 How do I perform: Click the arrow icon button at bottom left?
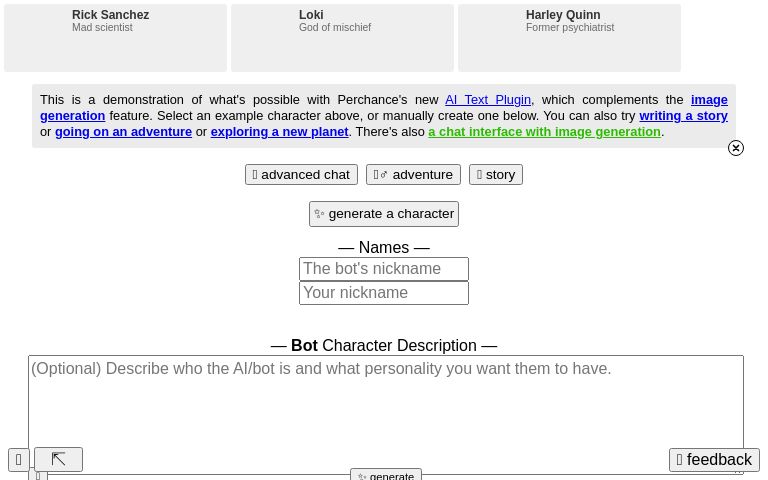[x=58, y=460]
